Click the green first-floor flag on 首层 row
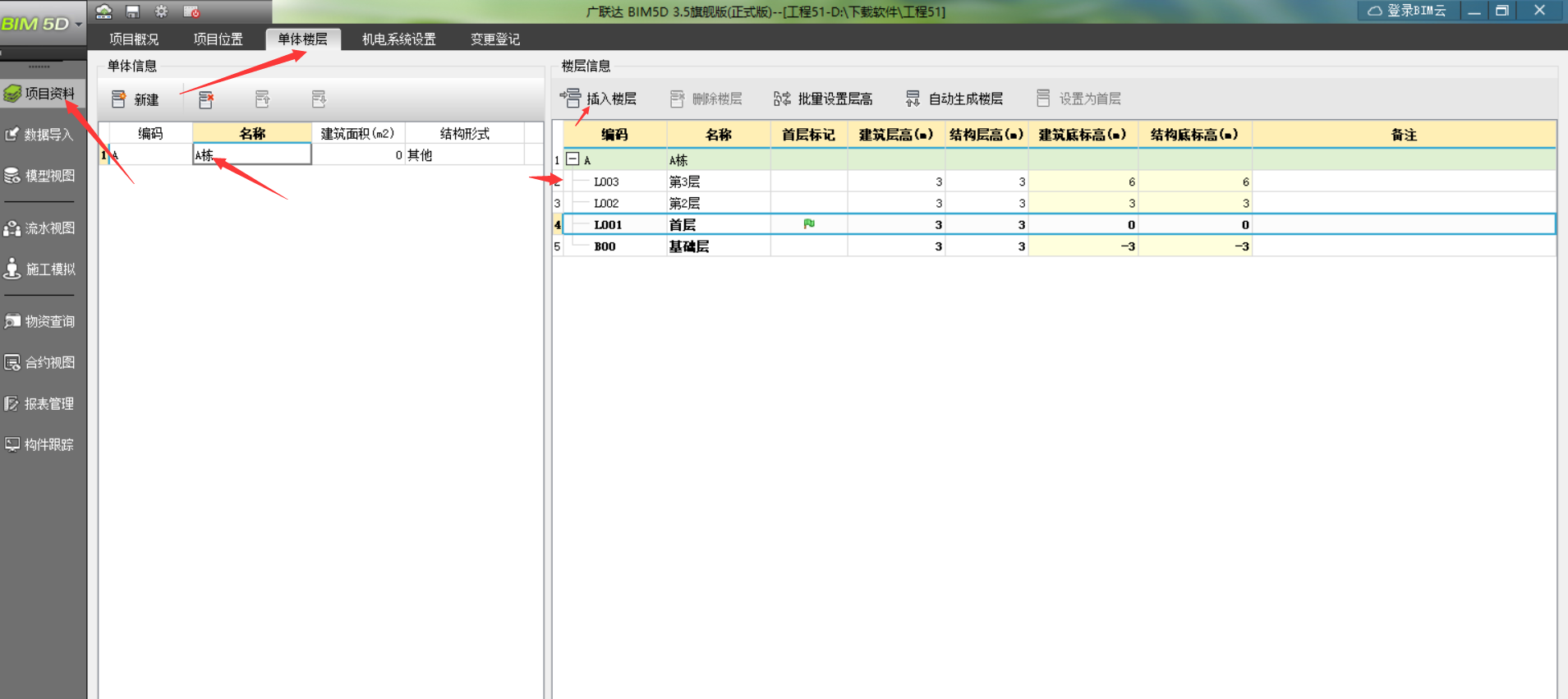 (x=809, y=223)
